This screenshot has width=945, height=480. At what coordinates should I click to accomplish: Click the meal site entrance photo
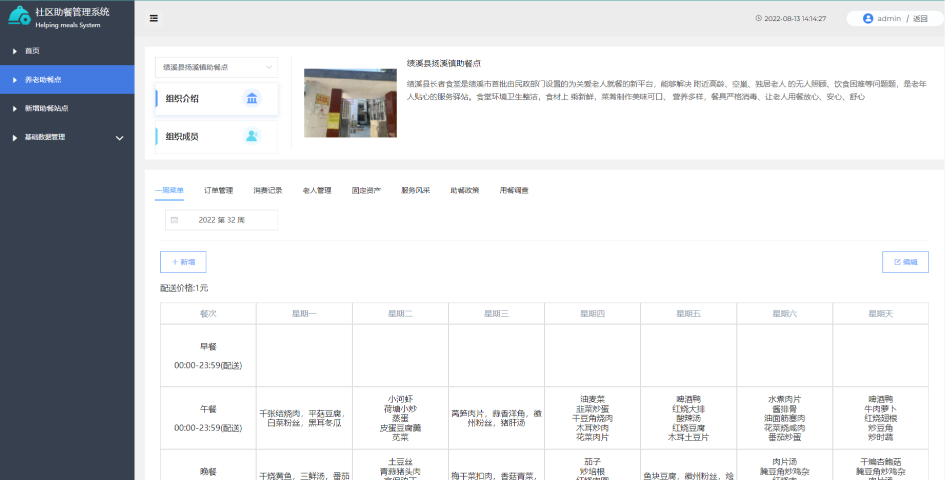[343, 103]
